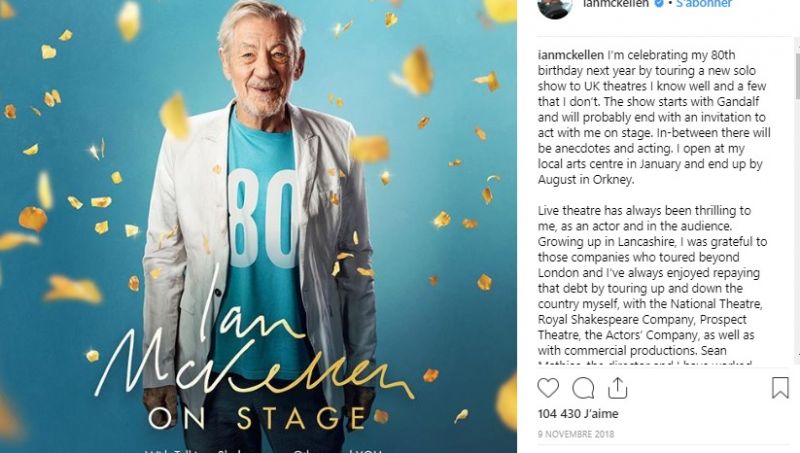
Task: Click the first caption paragraph about 80th birthday
Action: [653, 117]
